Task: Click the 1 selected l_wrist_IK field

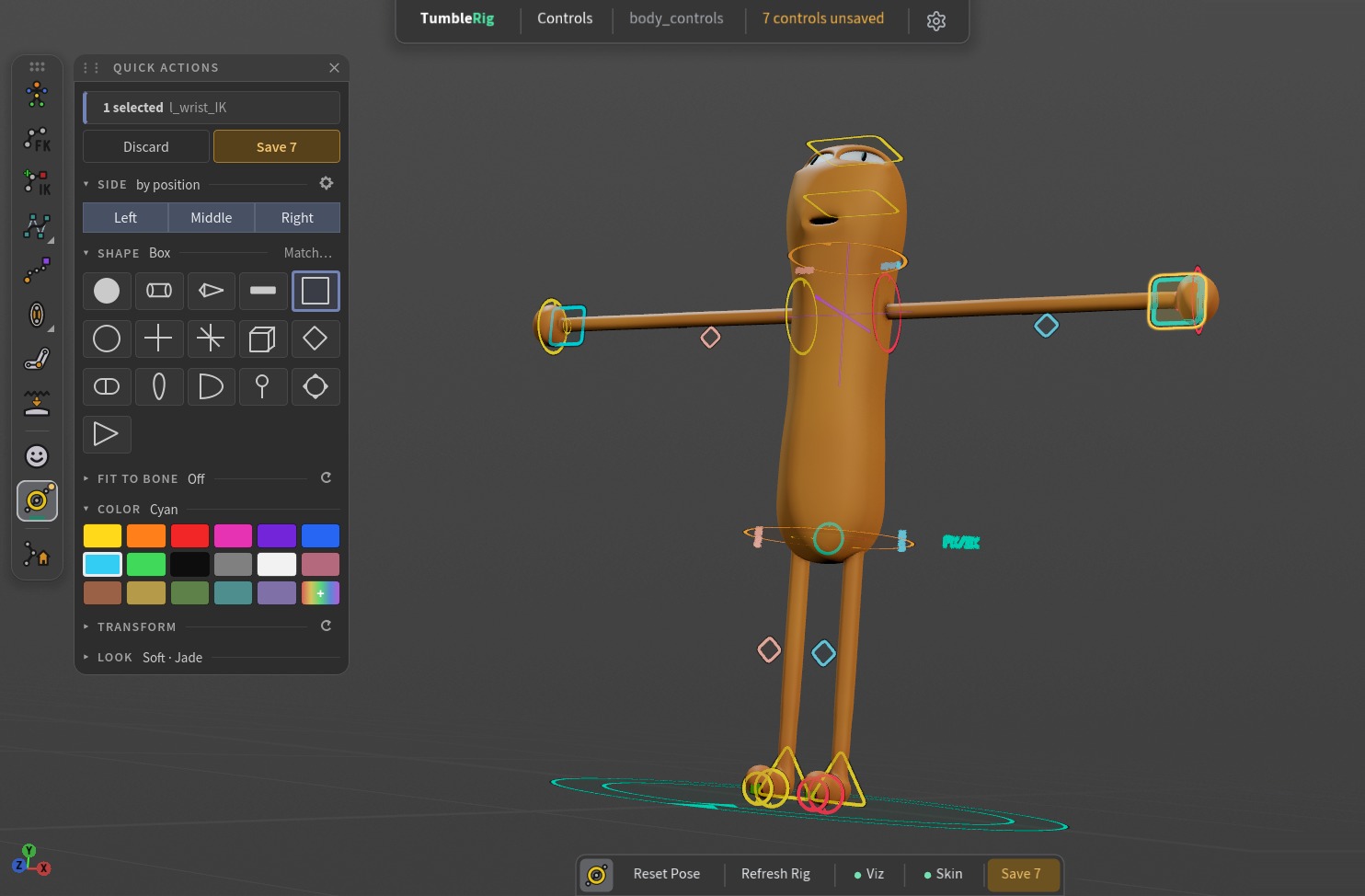Action: (212, 108)
